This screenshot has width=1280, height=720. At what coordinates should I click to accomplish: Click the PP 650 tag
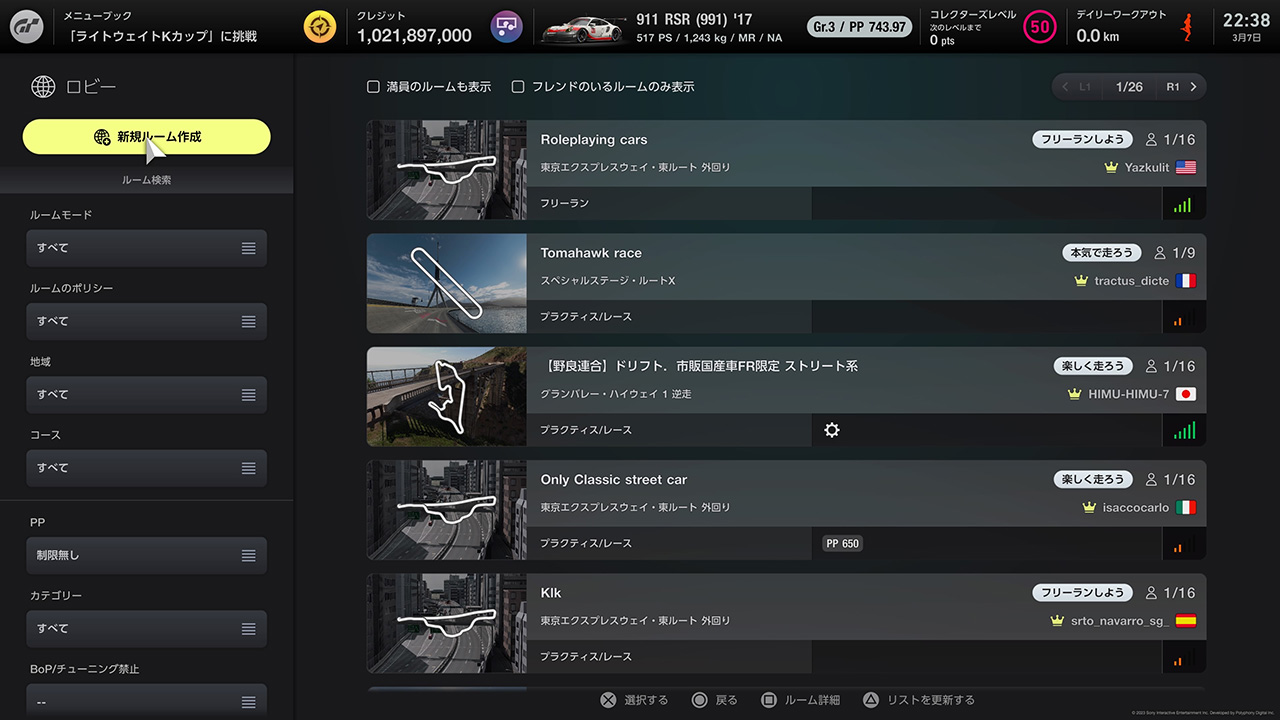842,544
